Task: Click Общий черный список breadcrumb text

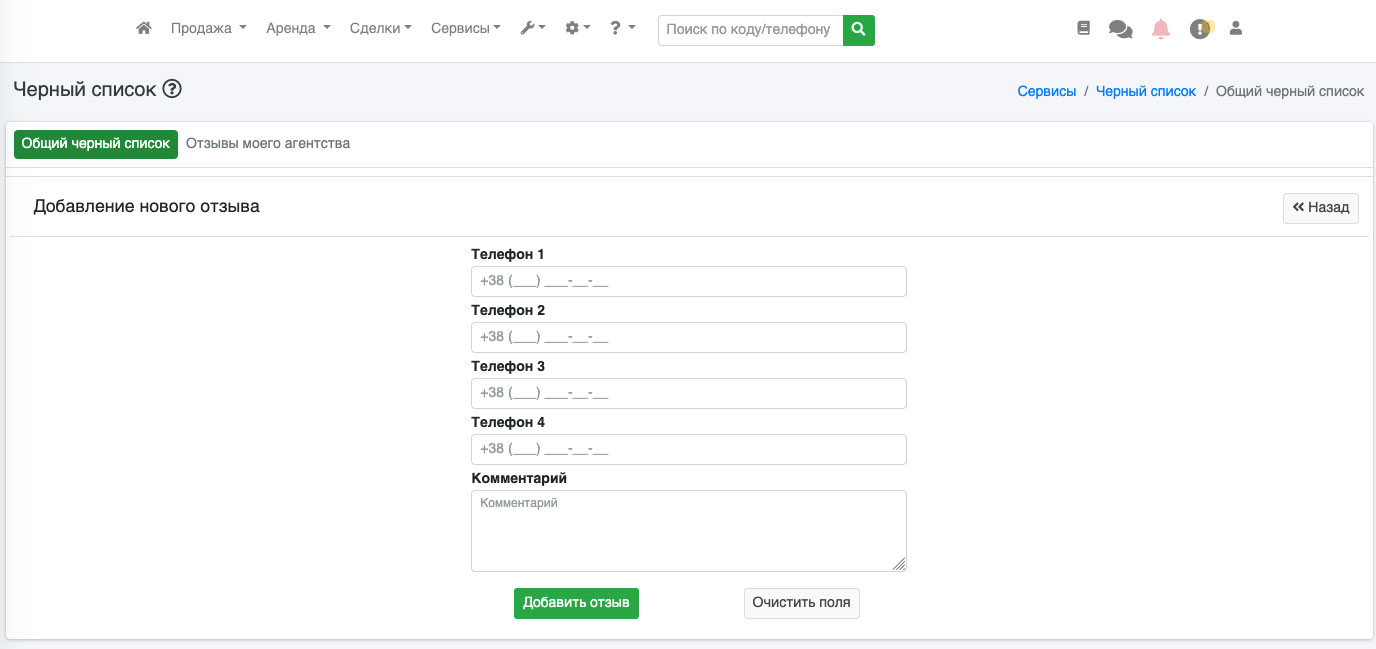Action: tap(1290, 91)
